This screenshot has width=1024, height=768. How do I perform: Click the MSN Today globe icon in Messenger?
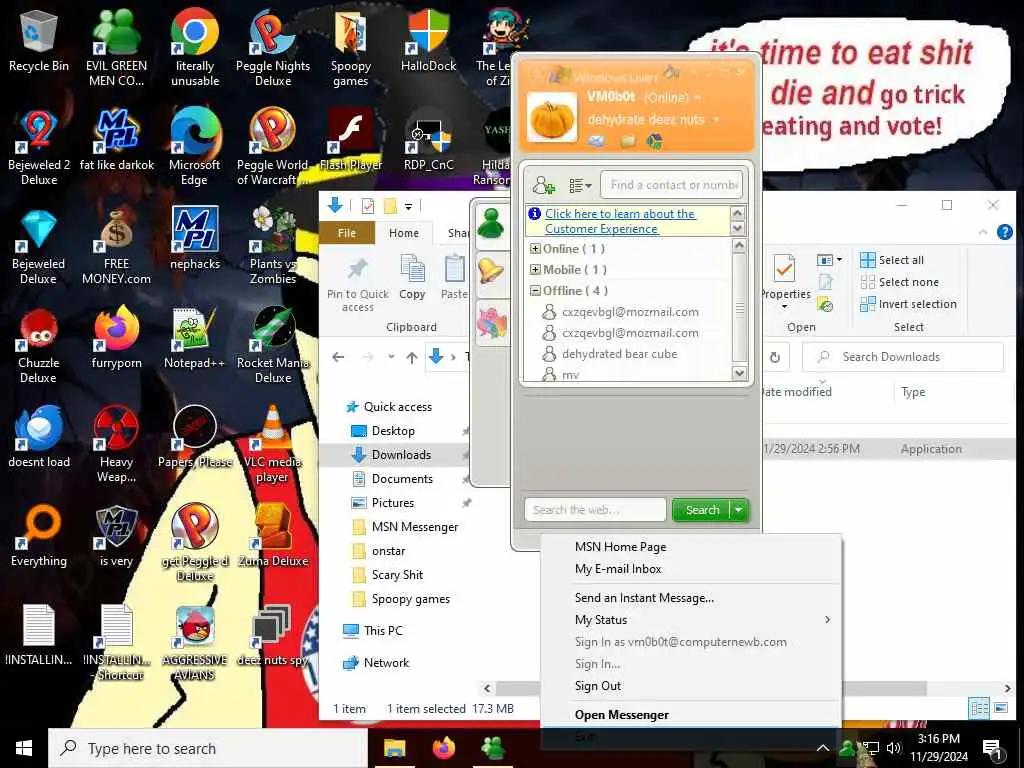tap(654, 141)
